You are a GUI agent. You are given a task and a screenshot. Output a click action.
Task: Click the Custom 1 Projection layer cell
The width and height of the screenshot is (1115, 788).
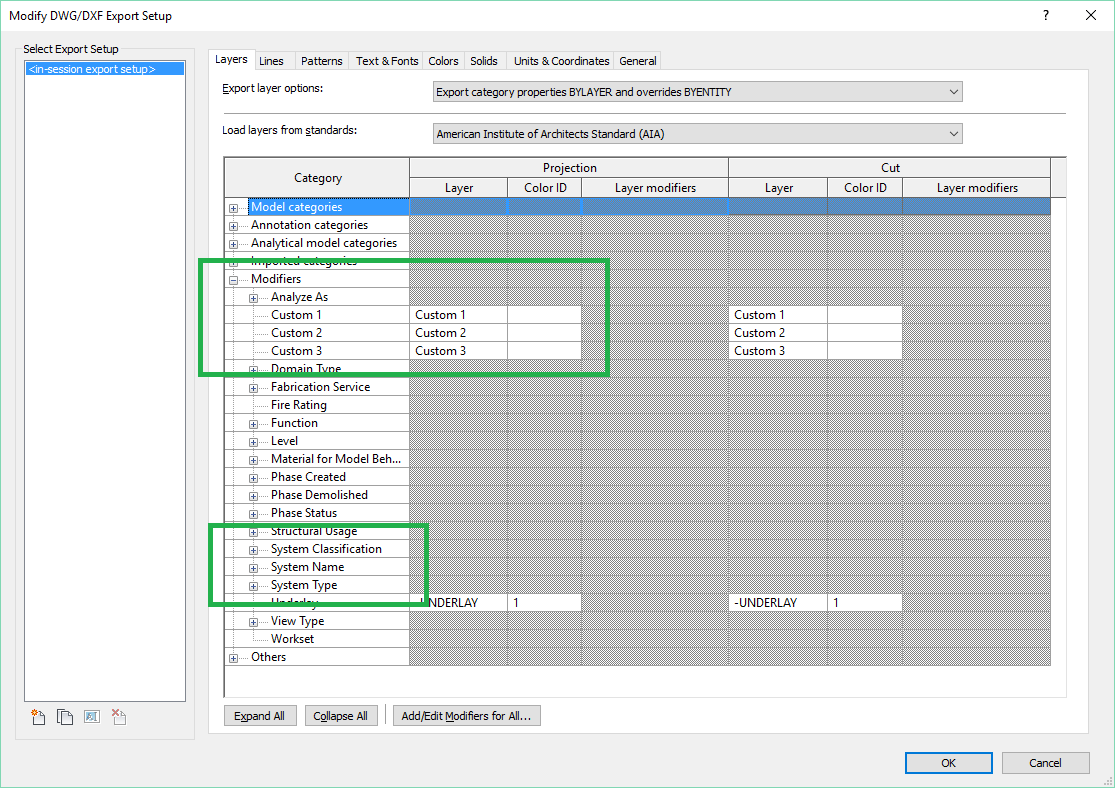(x=458, y=314)
